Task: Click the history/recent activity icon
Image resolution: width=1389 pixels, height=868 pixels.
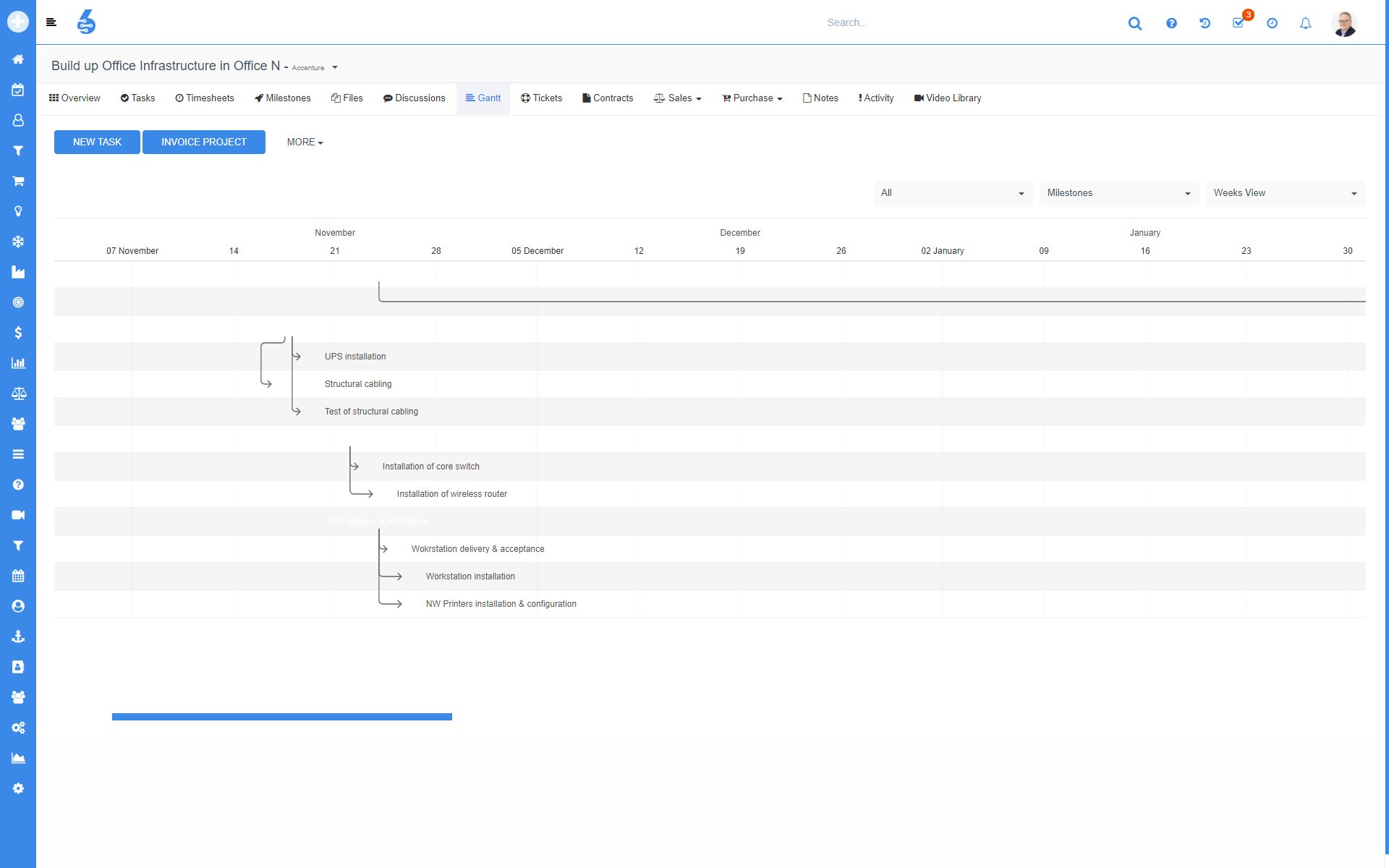Action: 1207,22
